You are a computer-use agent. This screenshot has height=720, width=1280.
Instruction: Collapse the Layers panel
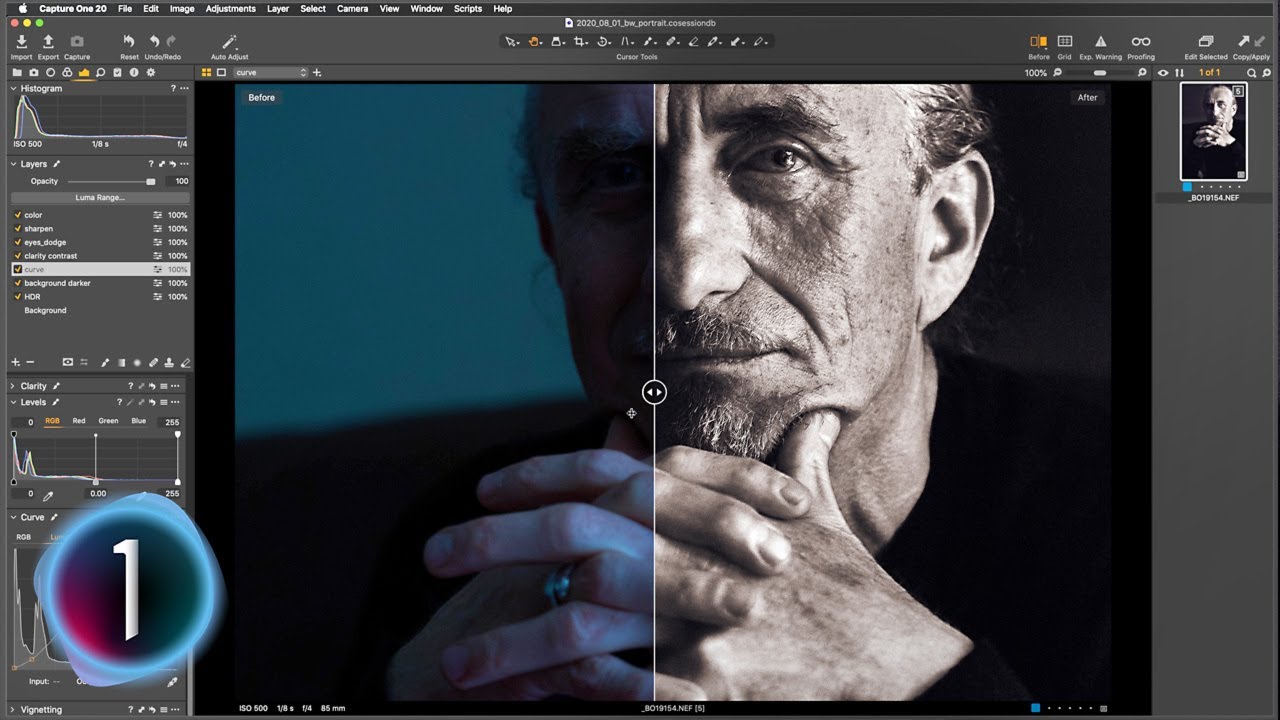(14, 164)
